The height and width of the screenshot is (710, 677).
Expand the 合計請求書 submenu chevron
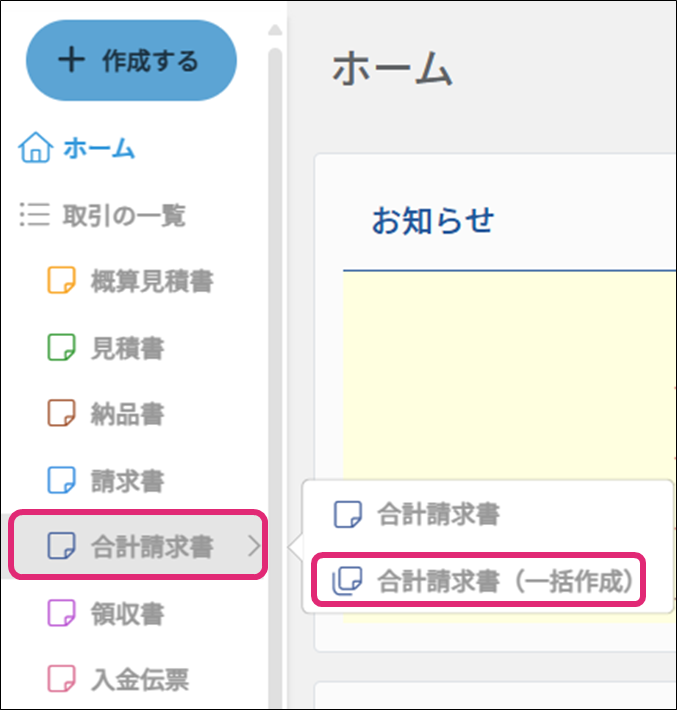pyautogui.click(x=253, y=546)
